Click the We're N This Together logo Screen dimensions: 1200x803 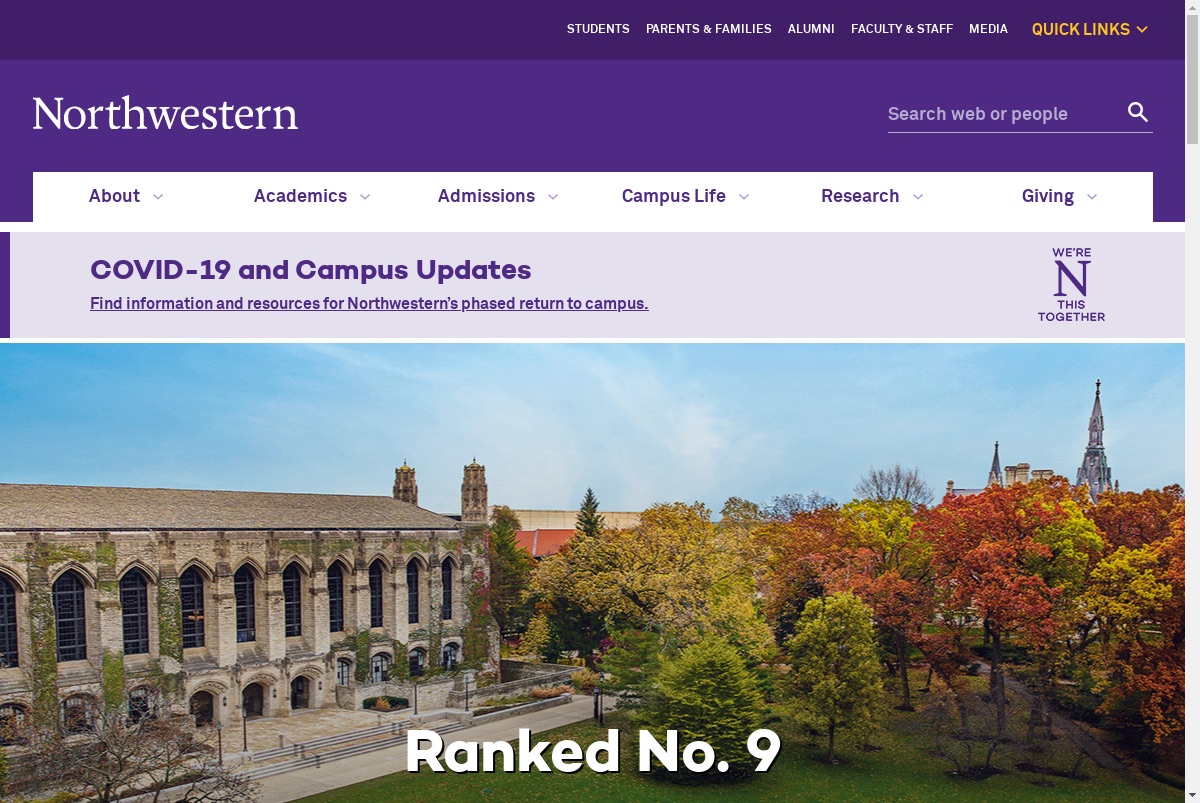click(1071, 285)
